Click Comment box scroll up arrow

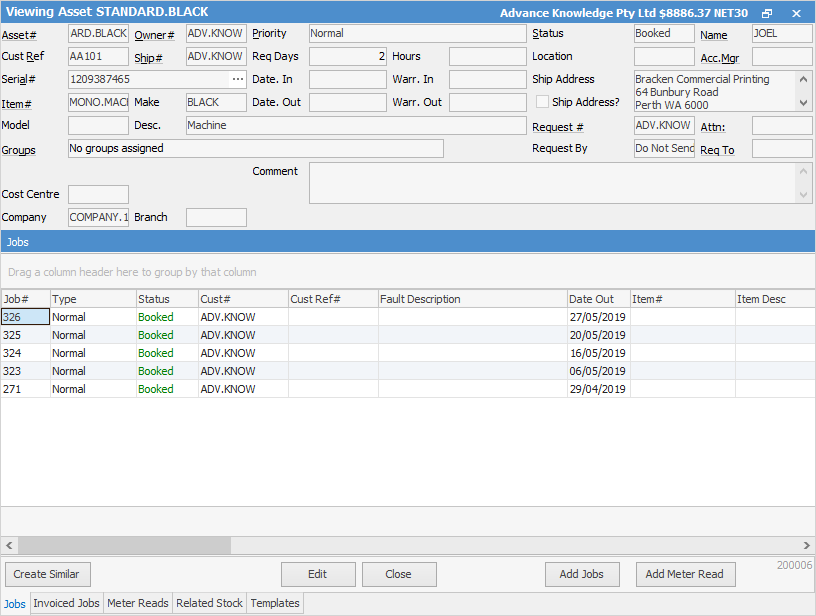[x=805, y=171]
